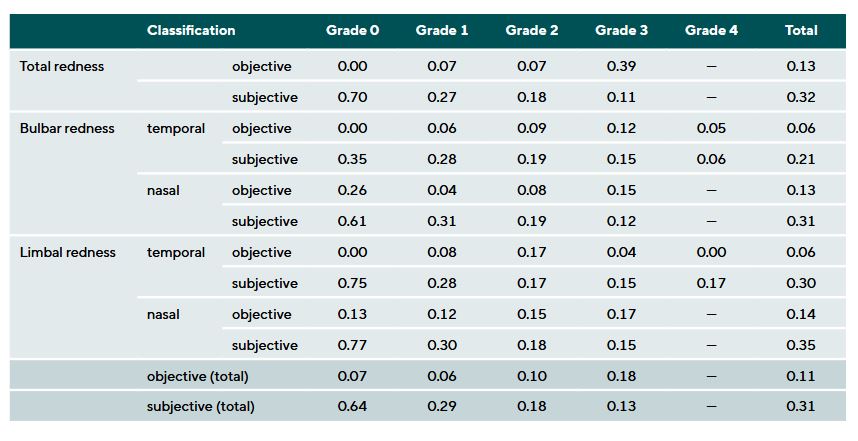Click the 0.77 cell in Grade 0
Screen dimensions: 858x441
coord(352,345)
